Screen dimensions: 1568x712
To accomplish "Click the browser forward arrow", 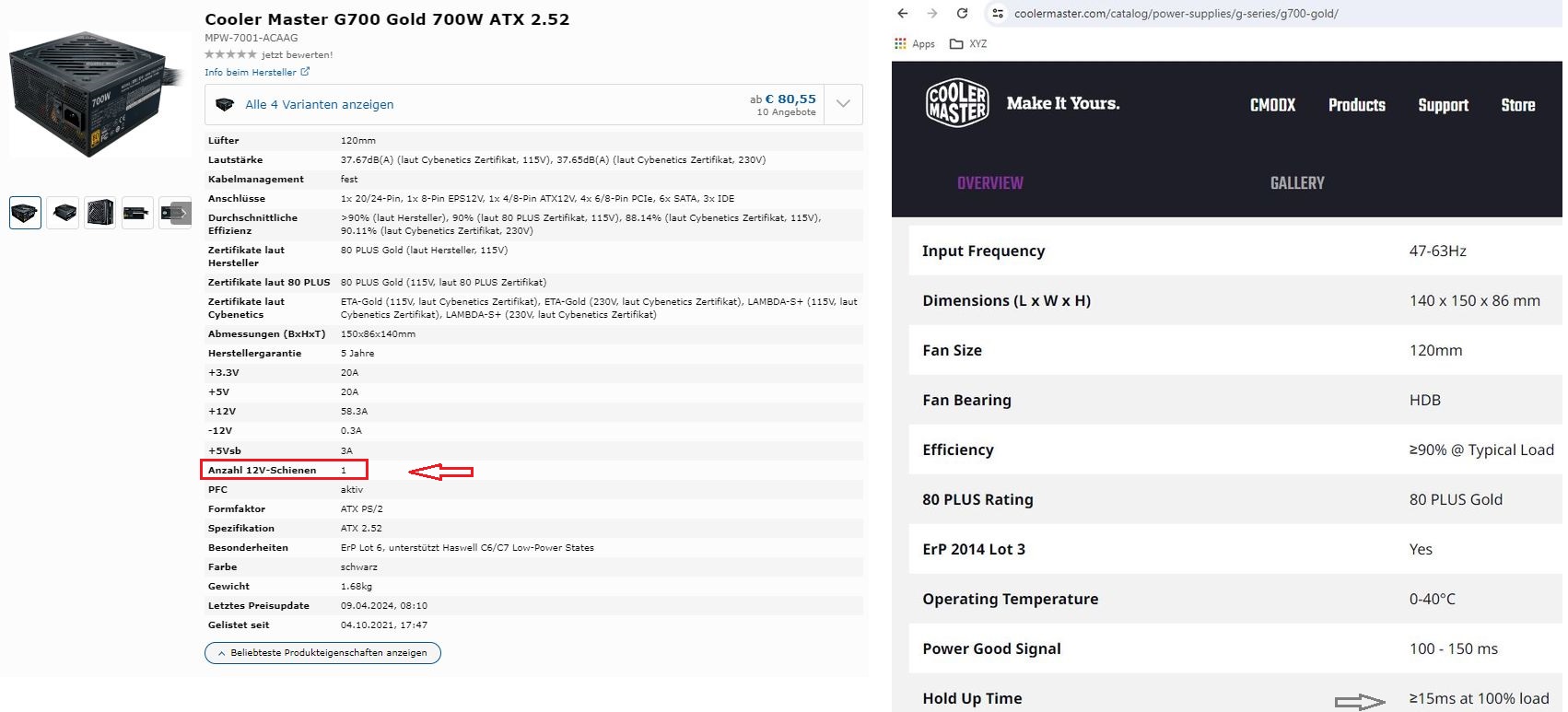I will [x=932, y=13].
